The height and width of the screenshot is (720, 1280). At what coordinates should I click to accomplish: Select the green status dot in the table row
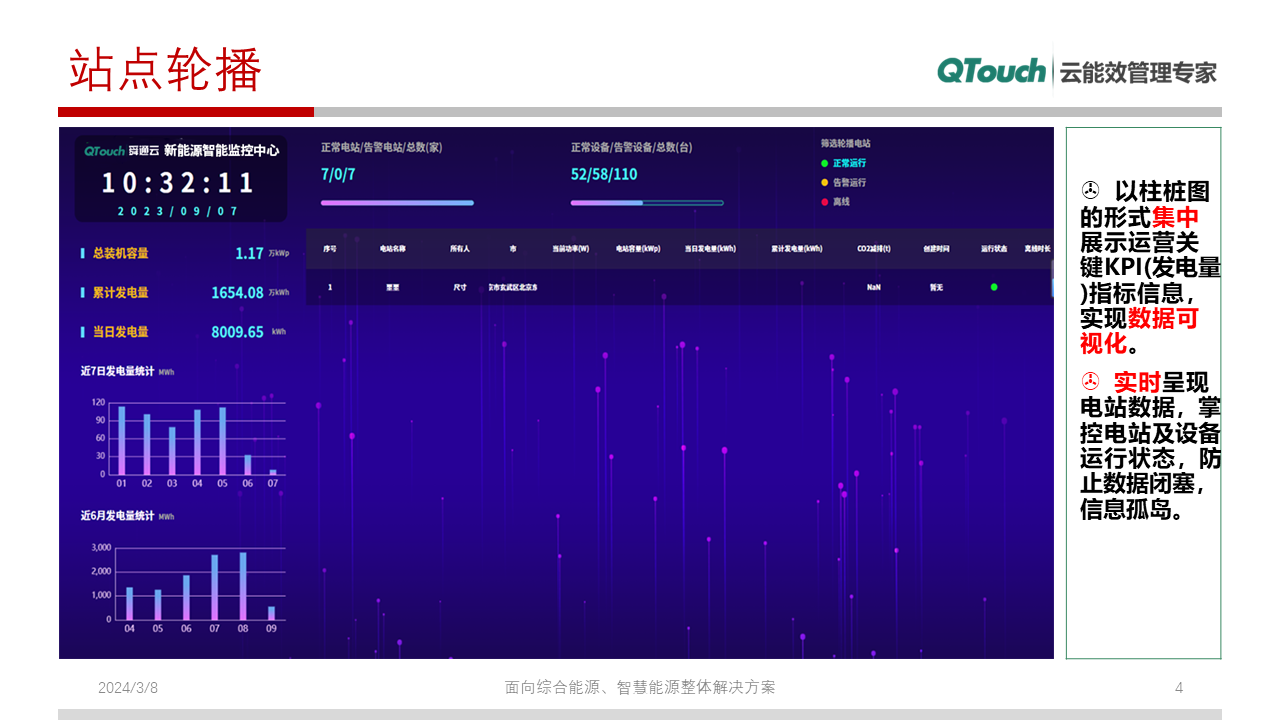pos(992,287)
